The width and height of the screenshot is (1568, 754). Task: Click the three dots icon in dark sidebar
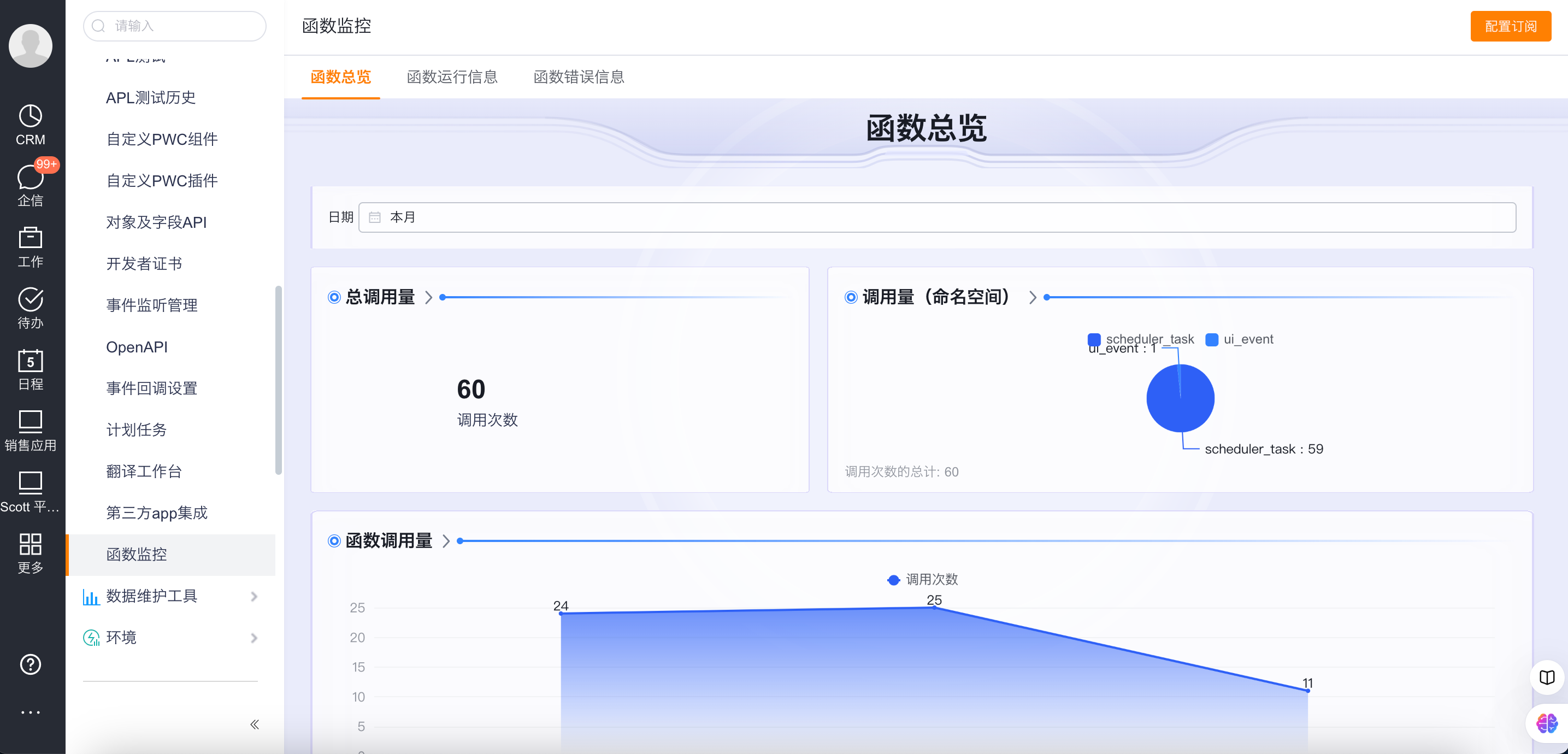[31, 711]
